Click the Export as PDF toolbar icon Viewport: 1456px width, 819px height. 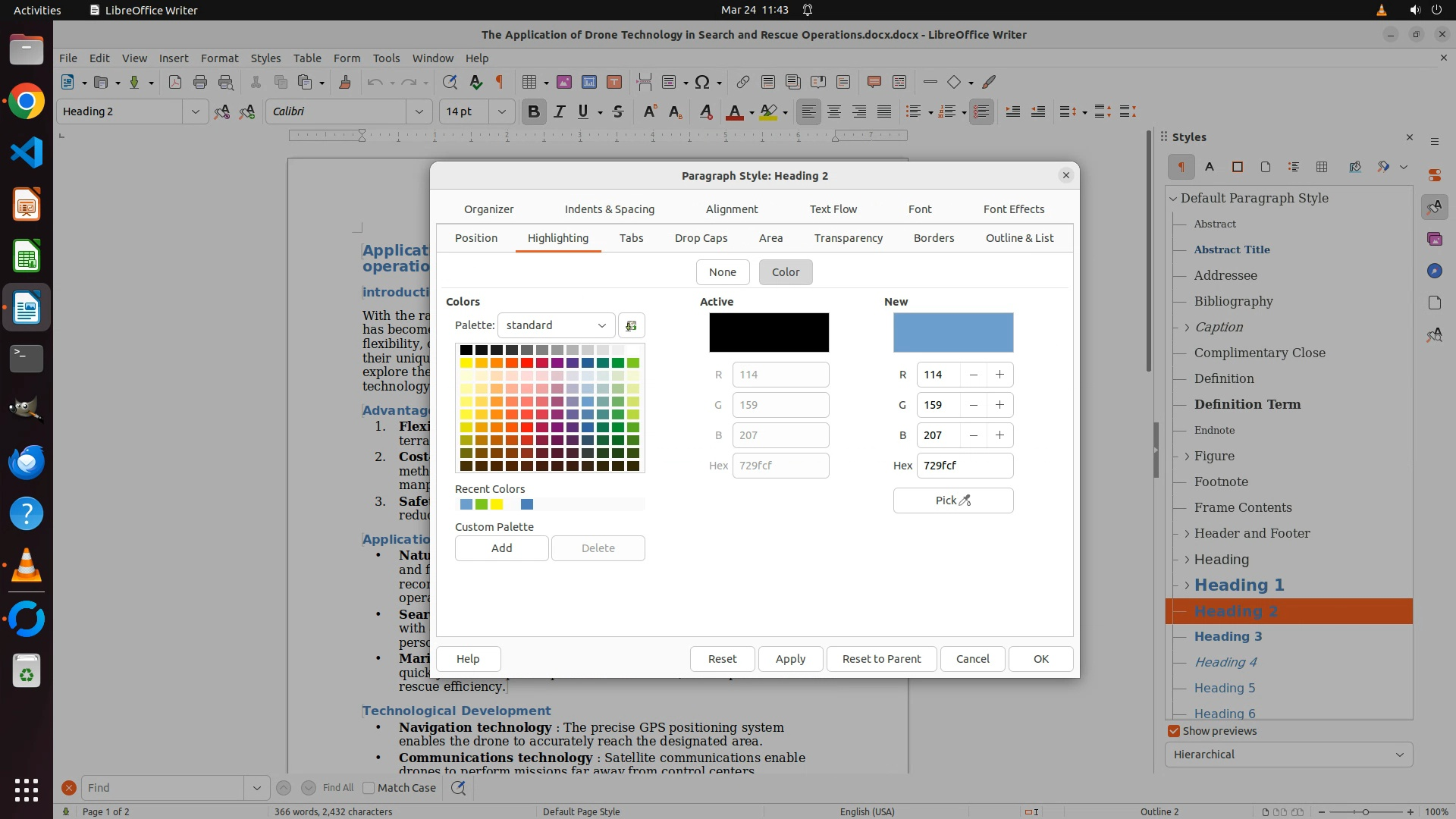click(x=175, y=83)
